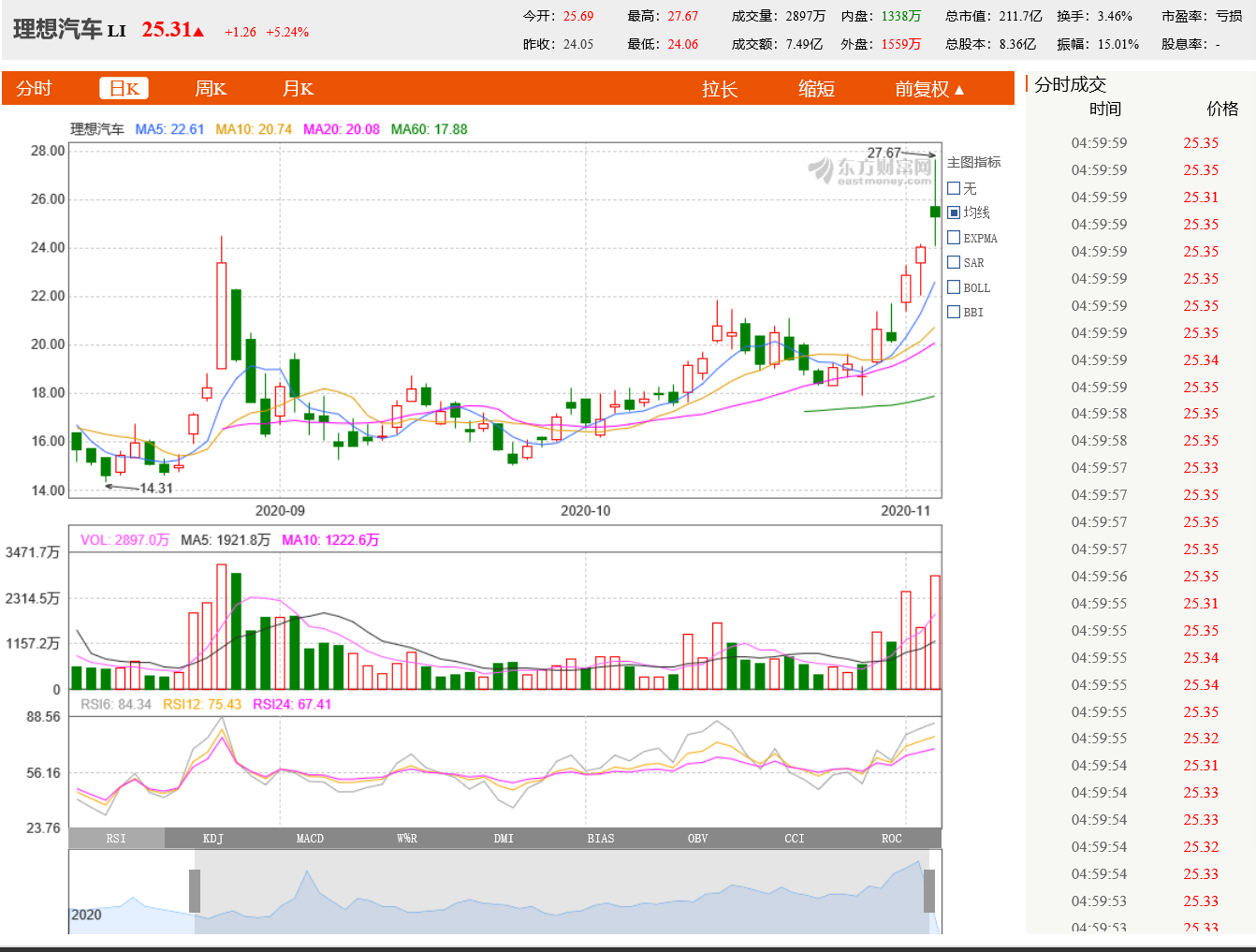The width and height of the screenshot is (1256, 952).
Task: Switch to the MACD indicator tab
Action: coord(310,838)
